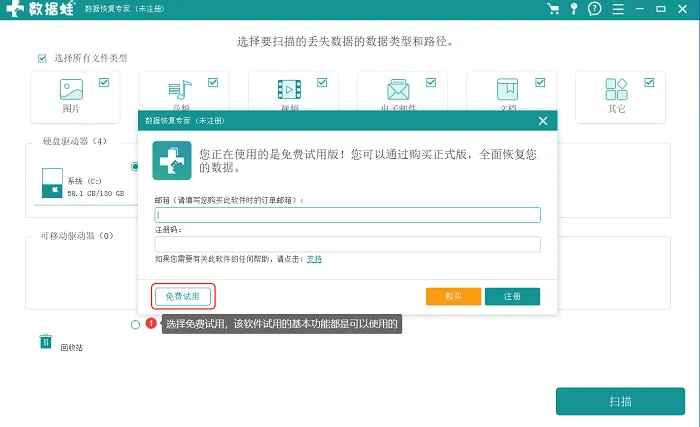Open the 支持 support link
Image resolution: width=700 pixels, height=427 pixels.
[314, 259]
